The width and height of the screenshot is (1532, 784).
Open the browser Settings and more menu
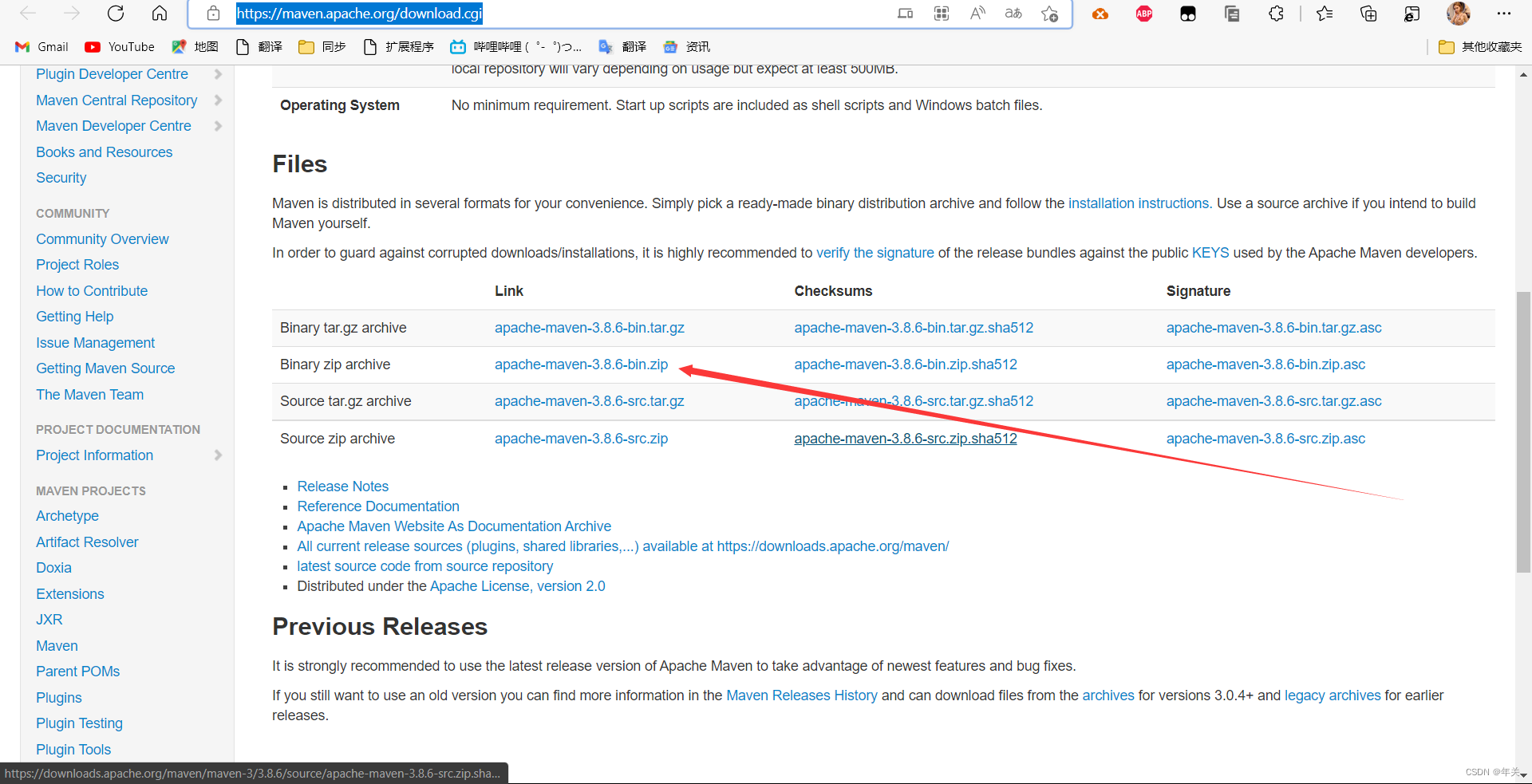click(1504, 14)
